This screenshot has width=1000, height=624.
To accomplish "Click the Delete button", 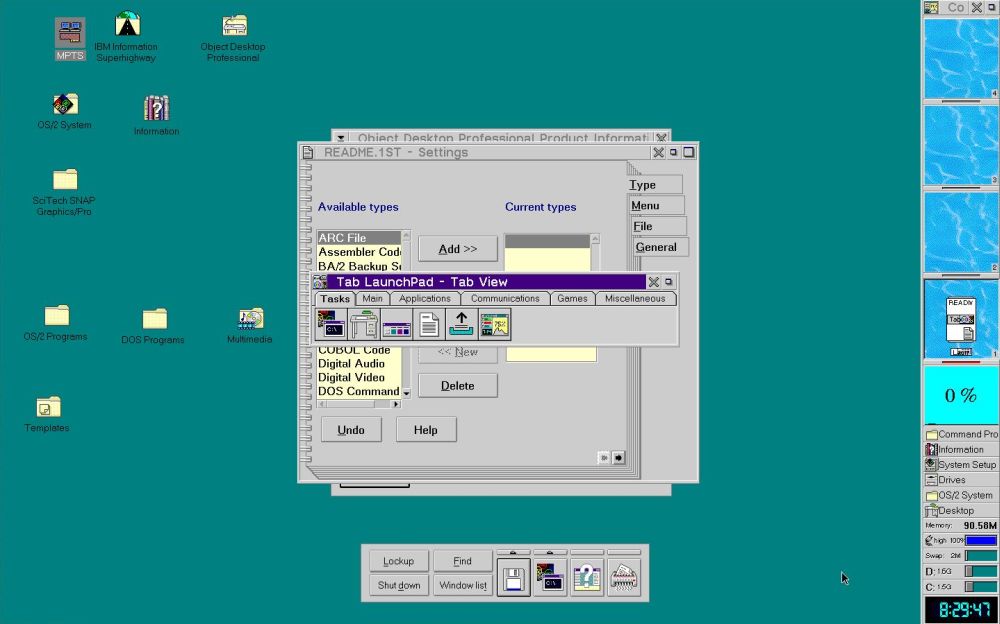I will coord(458,386).
